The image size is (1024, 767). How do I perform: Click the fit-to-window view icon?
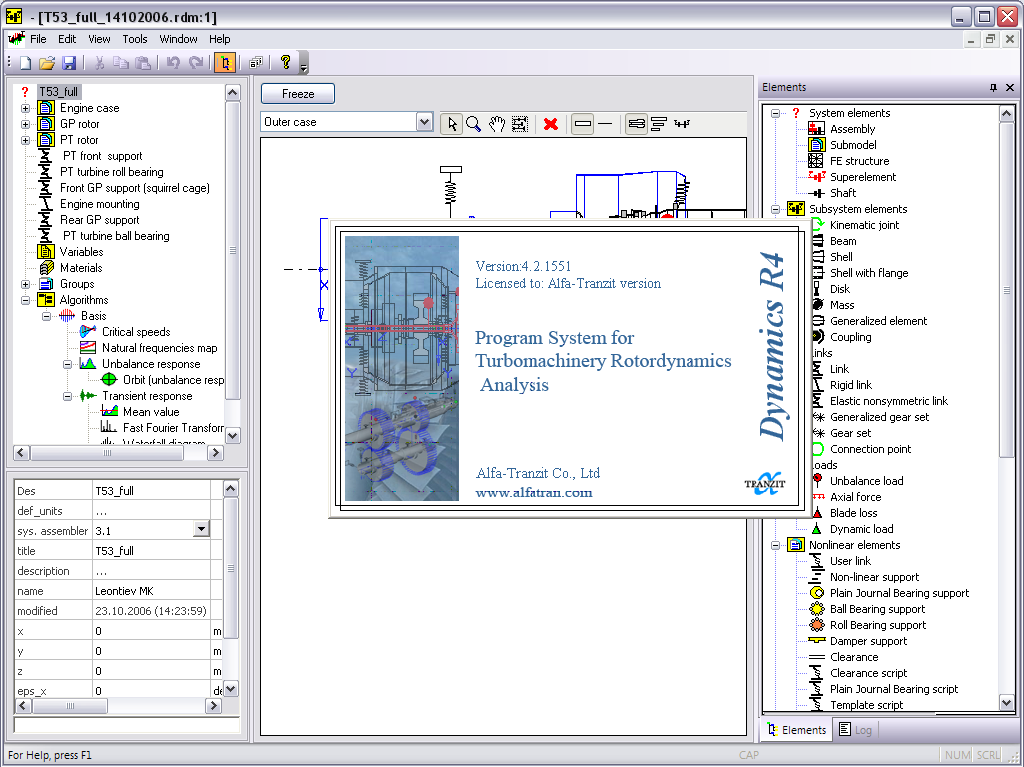[x=520, y=123]
